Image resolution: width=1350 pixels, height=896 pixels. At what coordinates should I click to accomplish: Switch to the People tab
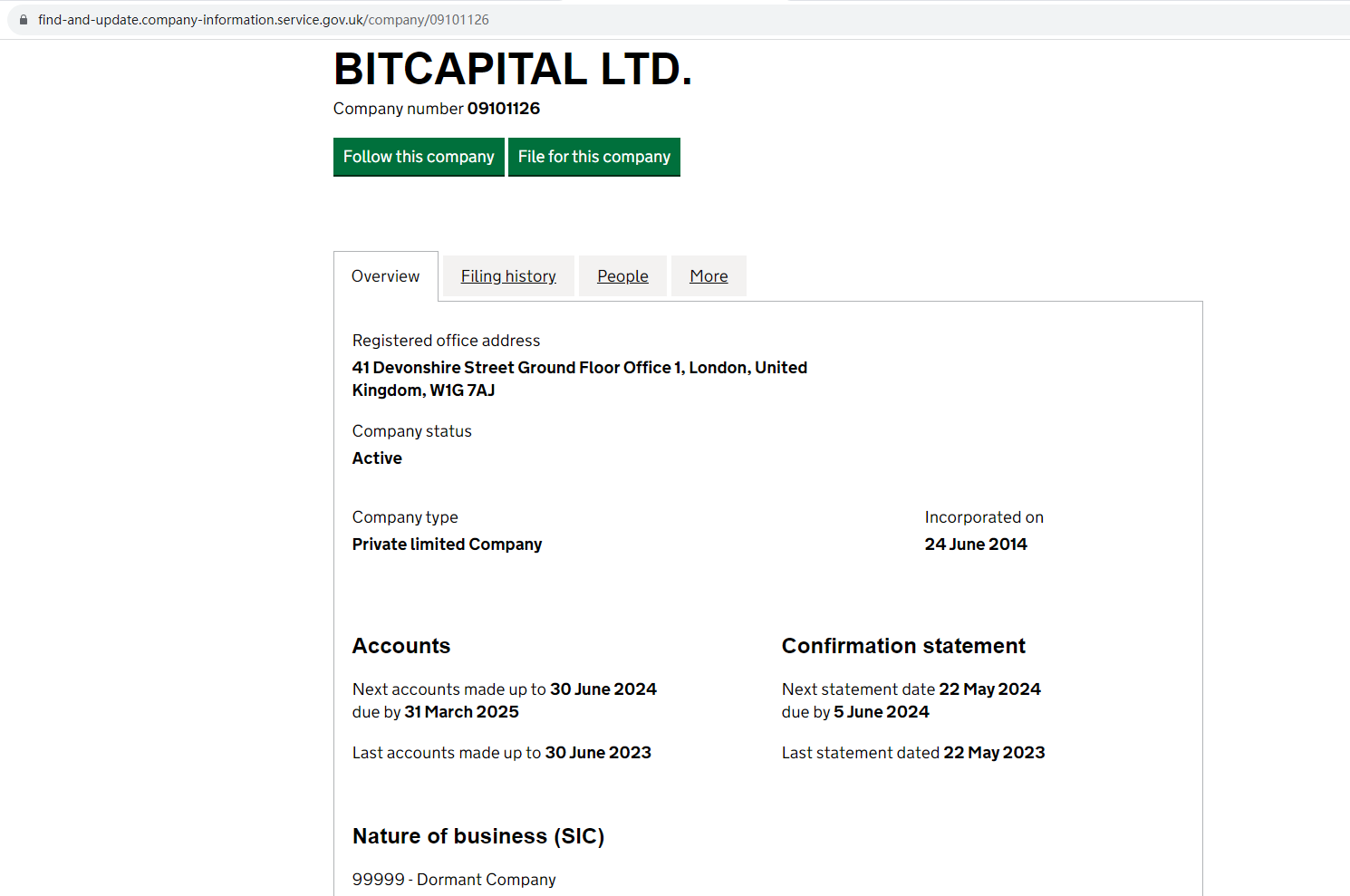tap(622, 276)
